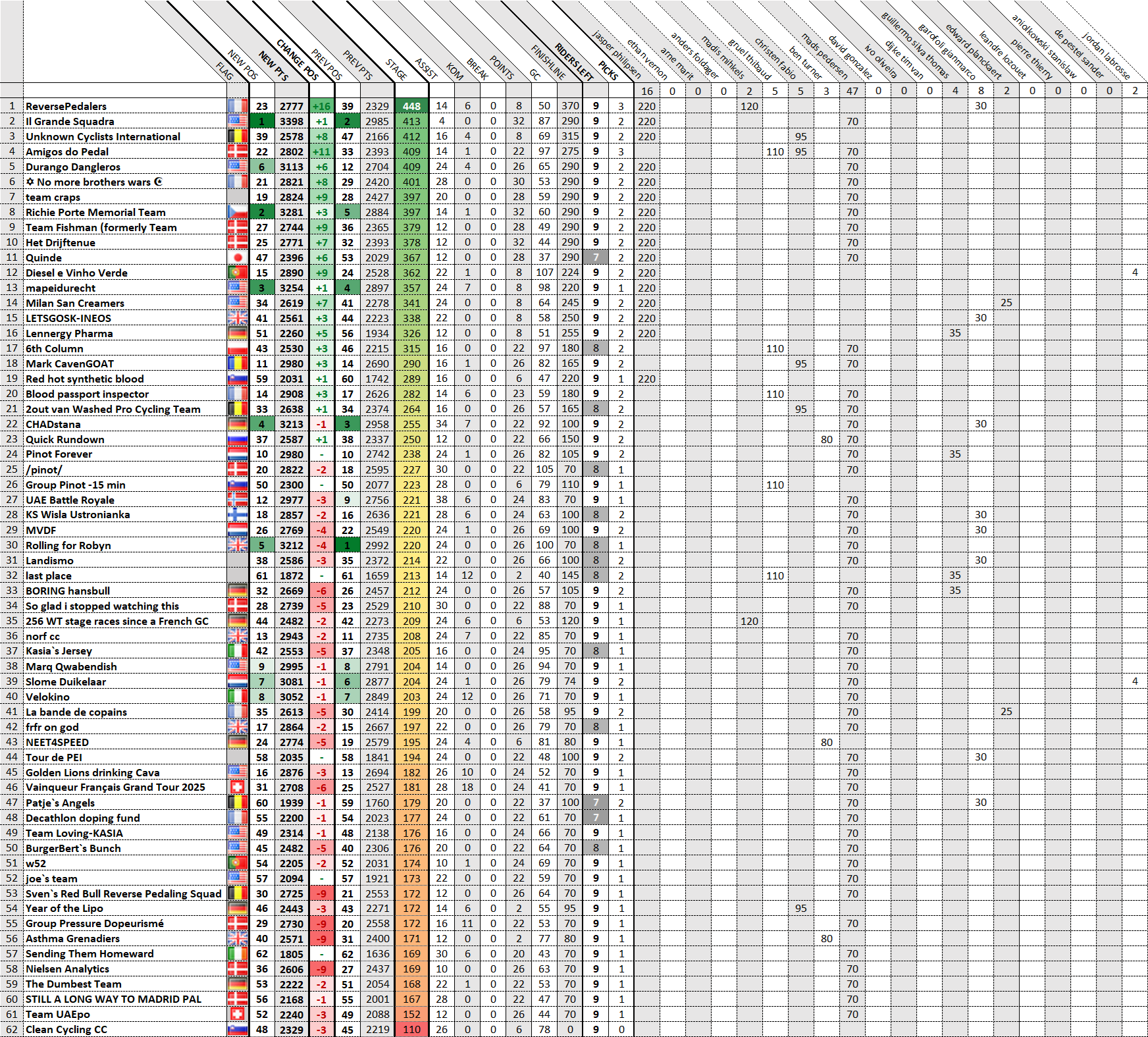Viewport: 1148px width, 1037px height.
Task: Click the Italian flag beside Kasia`s Jersey
Action: tap(238, 651)
